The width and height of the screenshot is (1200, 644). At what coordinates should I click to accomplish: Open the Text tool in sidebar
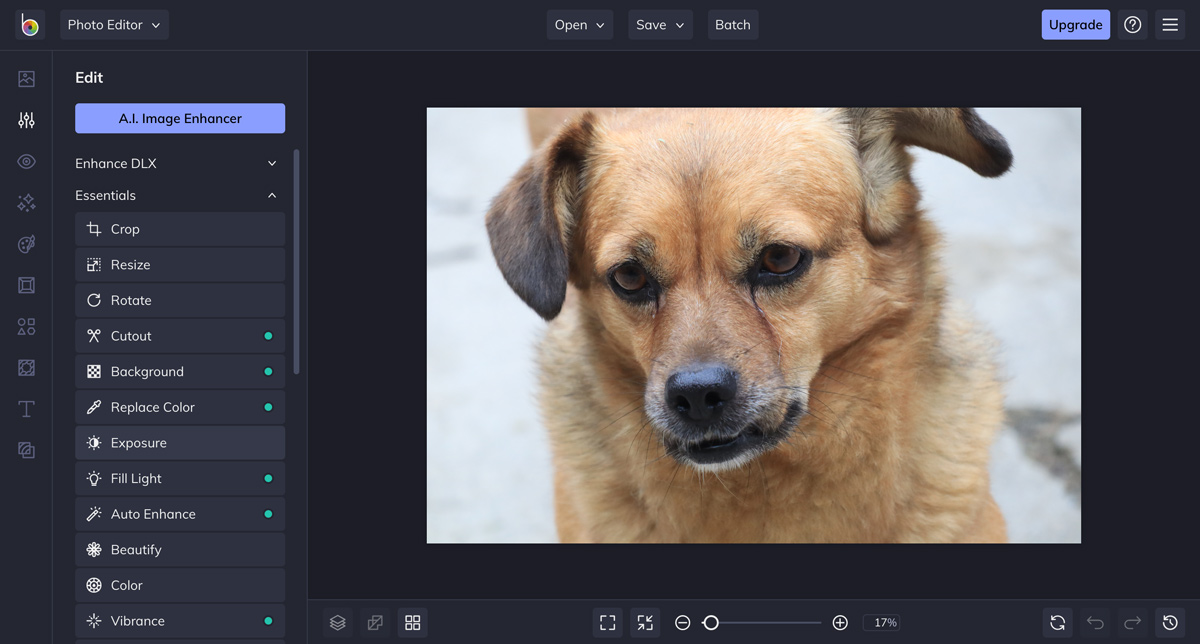[x=27, y=409]
